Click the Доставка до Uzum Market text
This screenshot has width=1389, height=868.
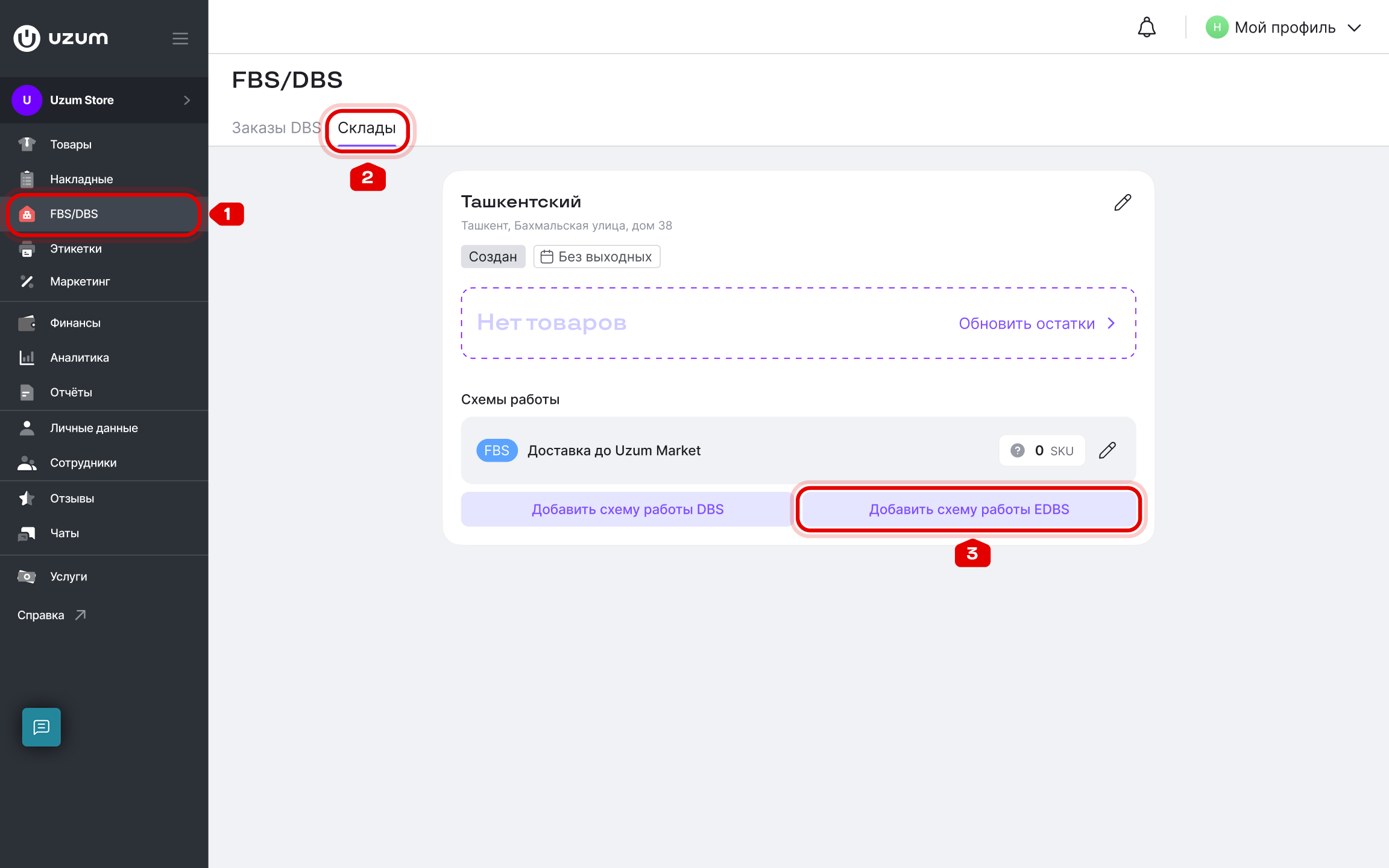614,450
